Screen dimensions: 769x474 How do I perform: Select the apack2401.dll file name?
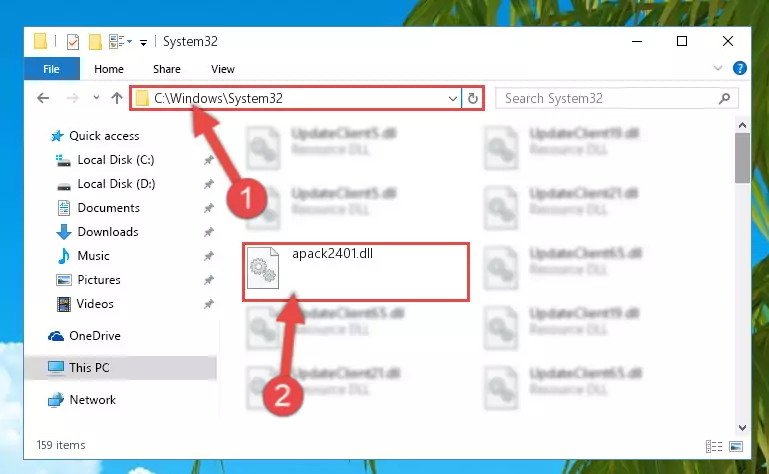point(332,254)
